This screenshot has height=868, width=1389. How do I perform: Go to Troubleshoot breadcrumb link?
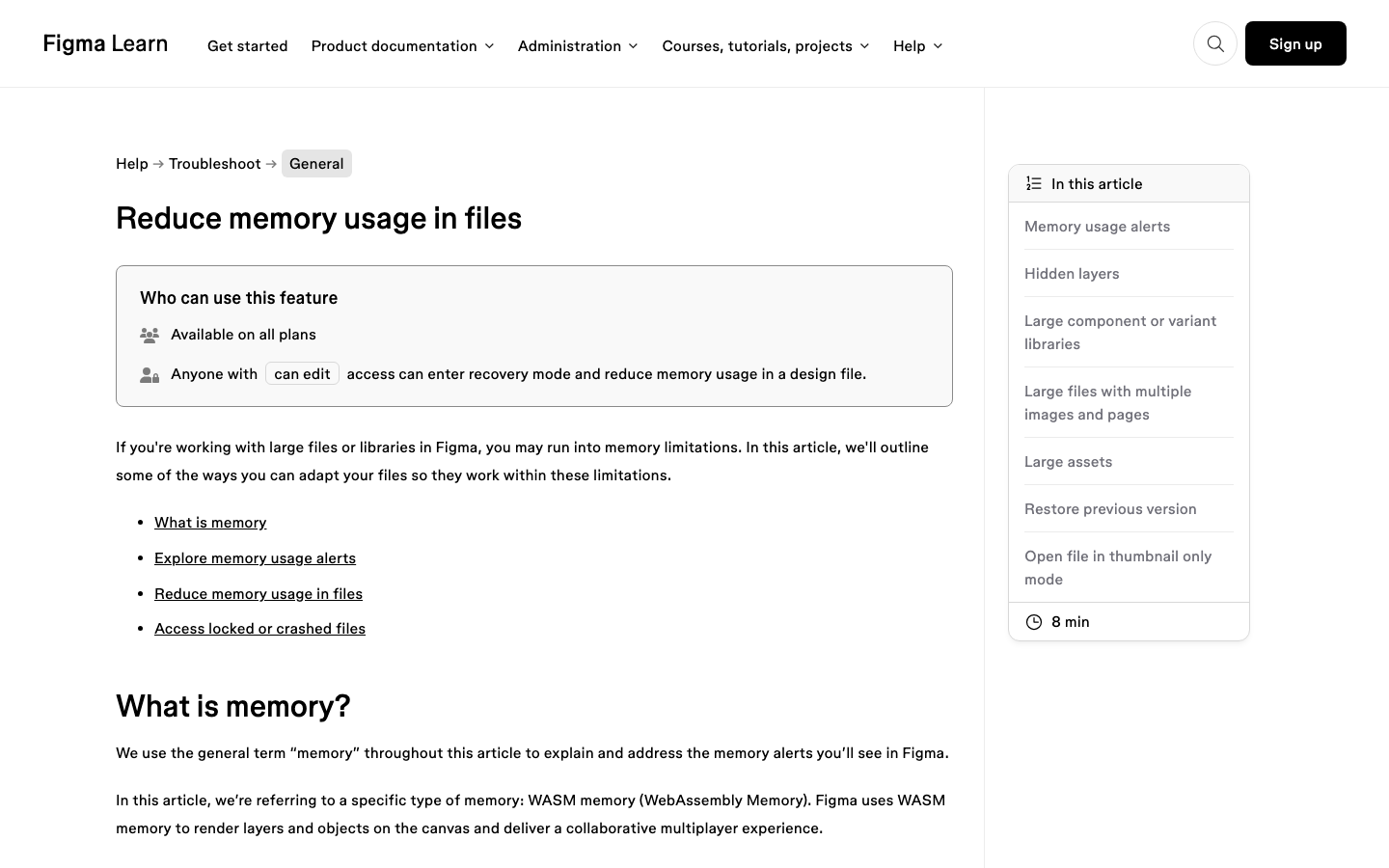[x=215, y=164]
